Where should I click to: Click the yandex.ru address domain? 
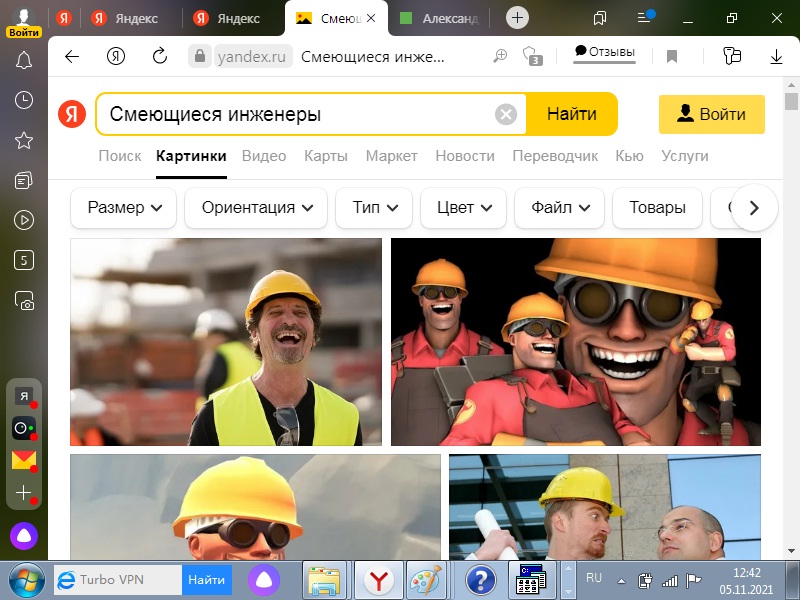click(252, 57)
